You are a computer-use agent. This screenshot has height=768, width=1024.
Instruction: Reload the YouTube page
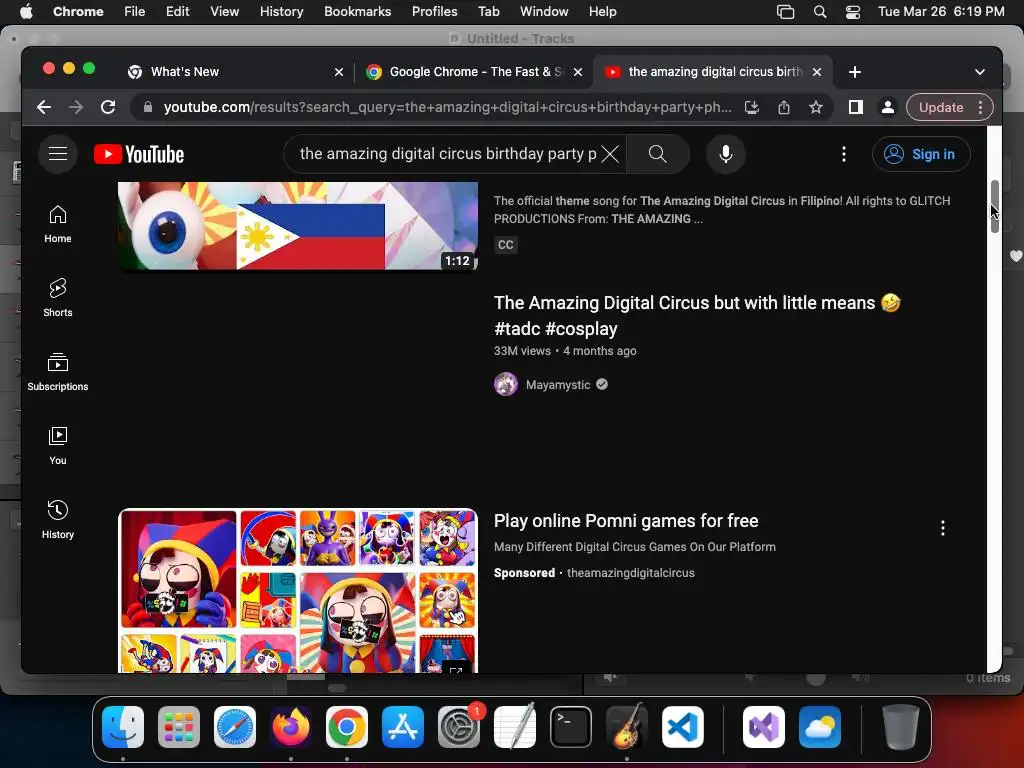[x=108, y=107]
